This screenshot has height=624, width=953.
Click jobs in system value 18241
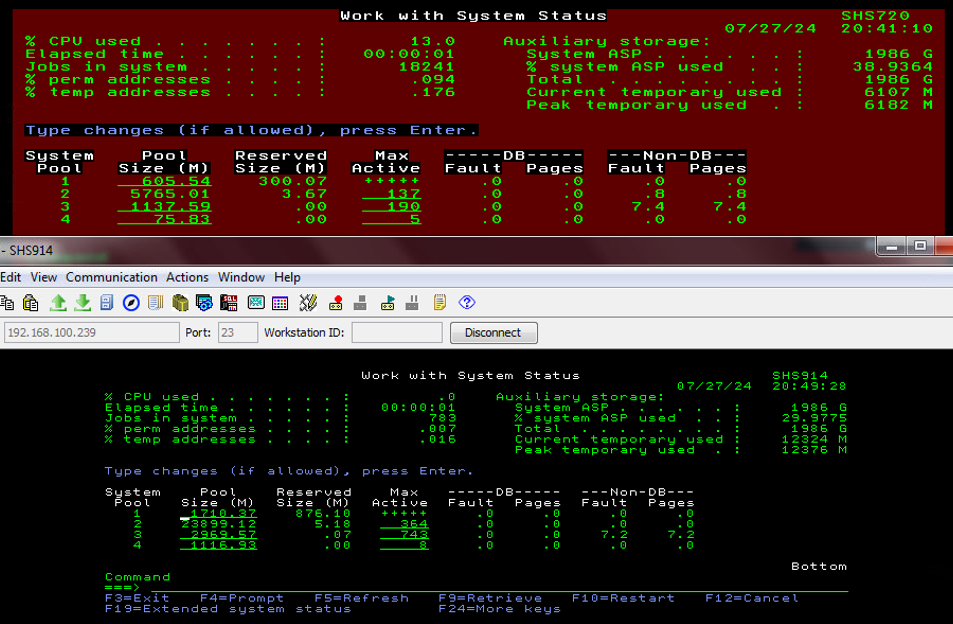[x=427, y=67]
